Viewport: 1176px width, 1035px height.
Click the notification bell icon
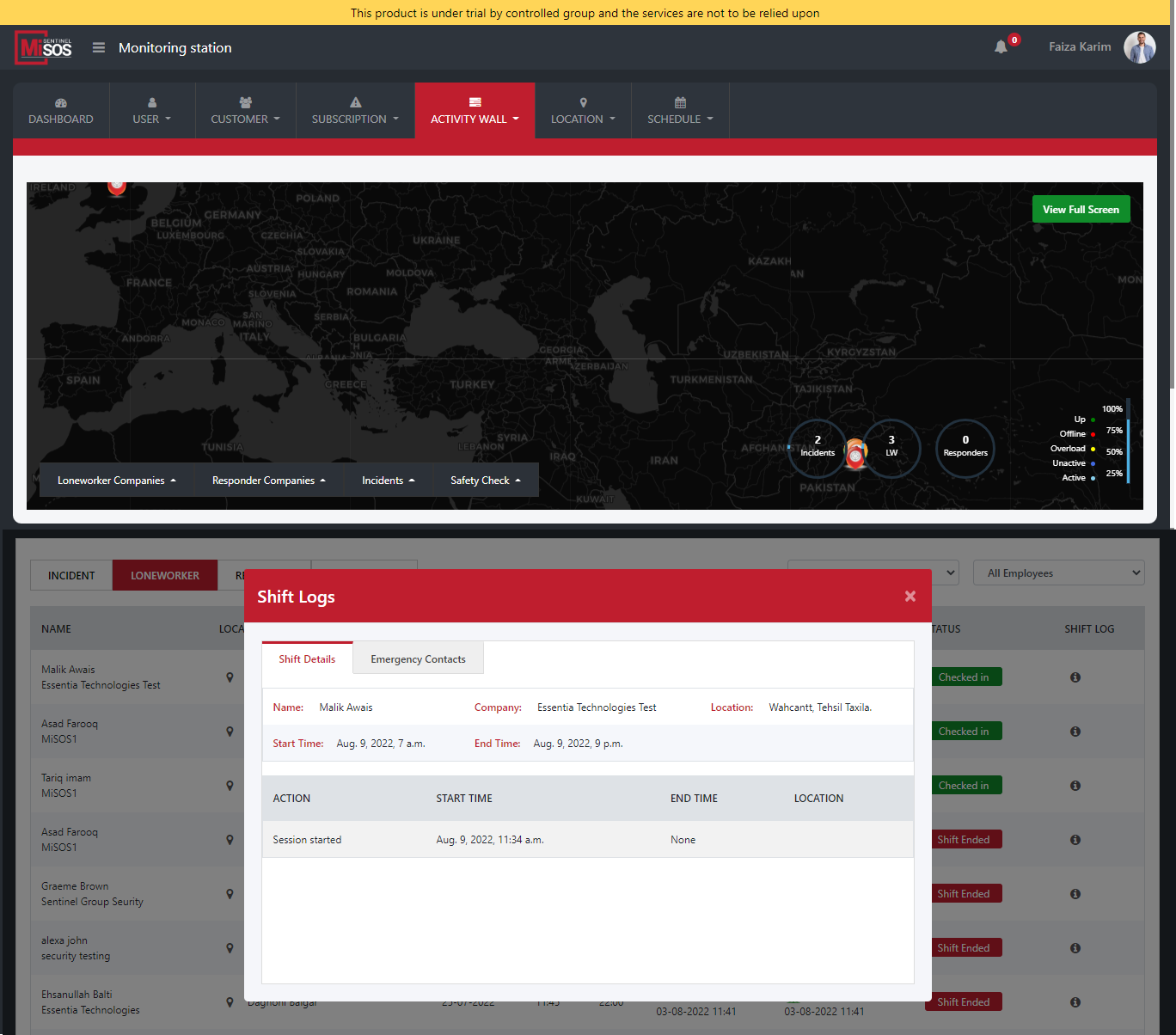pyautogui.click(x=1001, y=47)
